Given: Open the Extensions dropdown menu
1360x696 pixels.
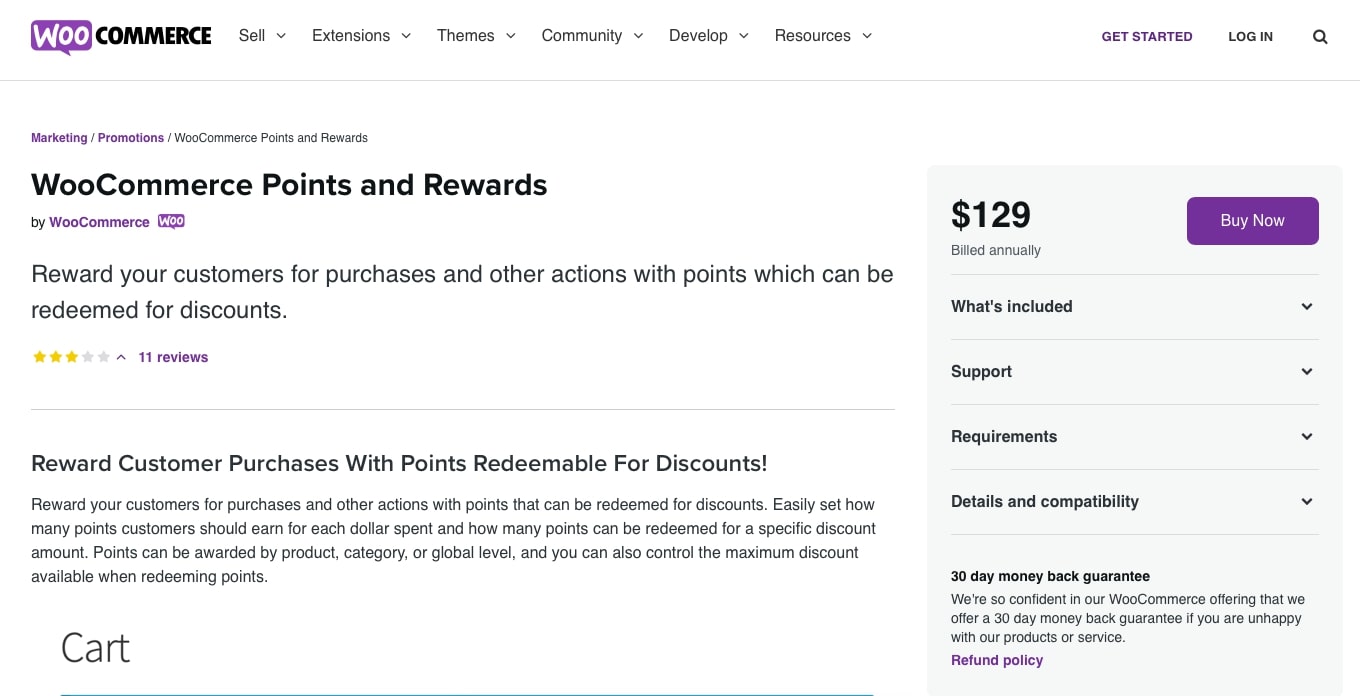Looking at the screenshot, I should coord(361,36).
